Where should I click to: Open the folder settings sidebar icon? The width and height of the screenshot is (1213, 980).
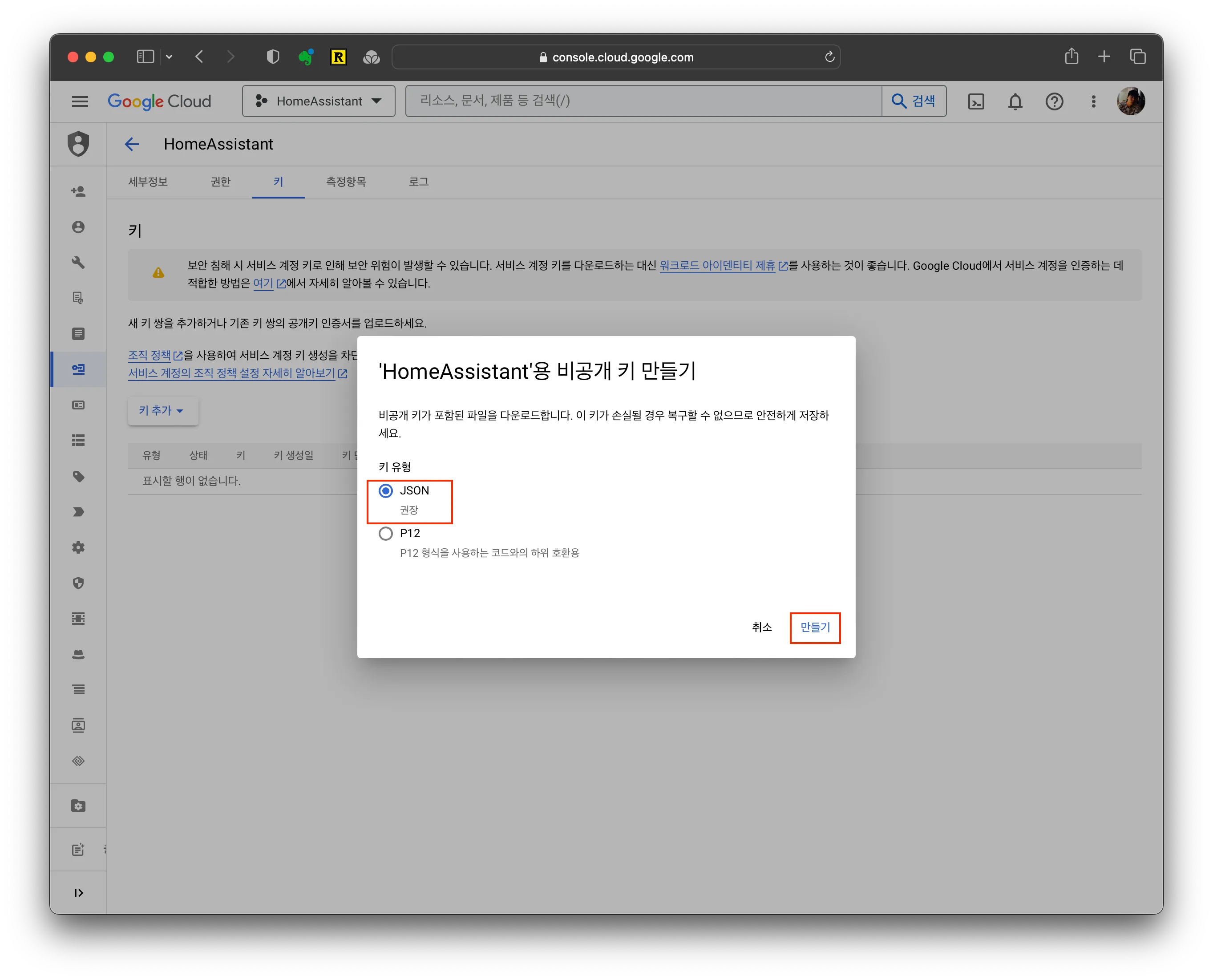point(78,806)
